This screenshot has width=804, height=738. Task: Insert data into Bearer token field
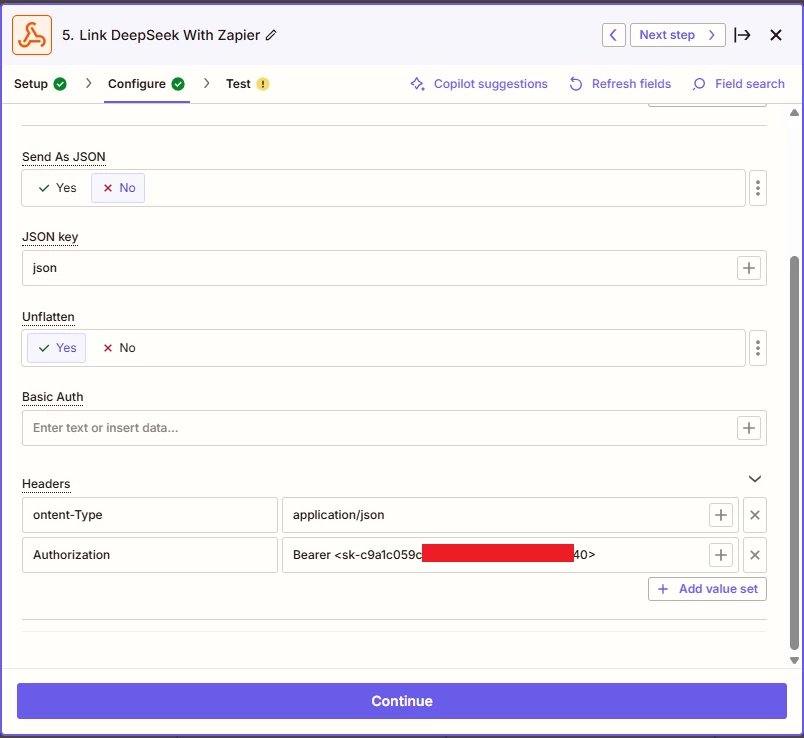(x=720, y=555)
